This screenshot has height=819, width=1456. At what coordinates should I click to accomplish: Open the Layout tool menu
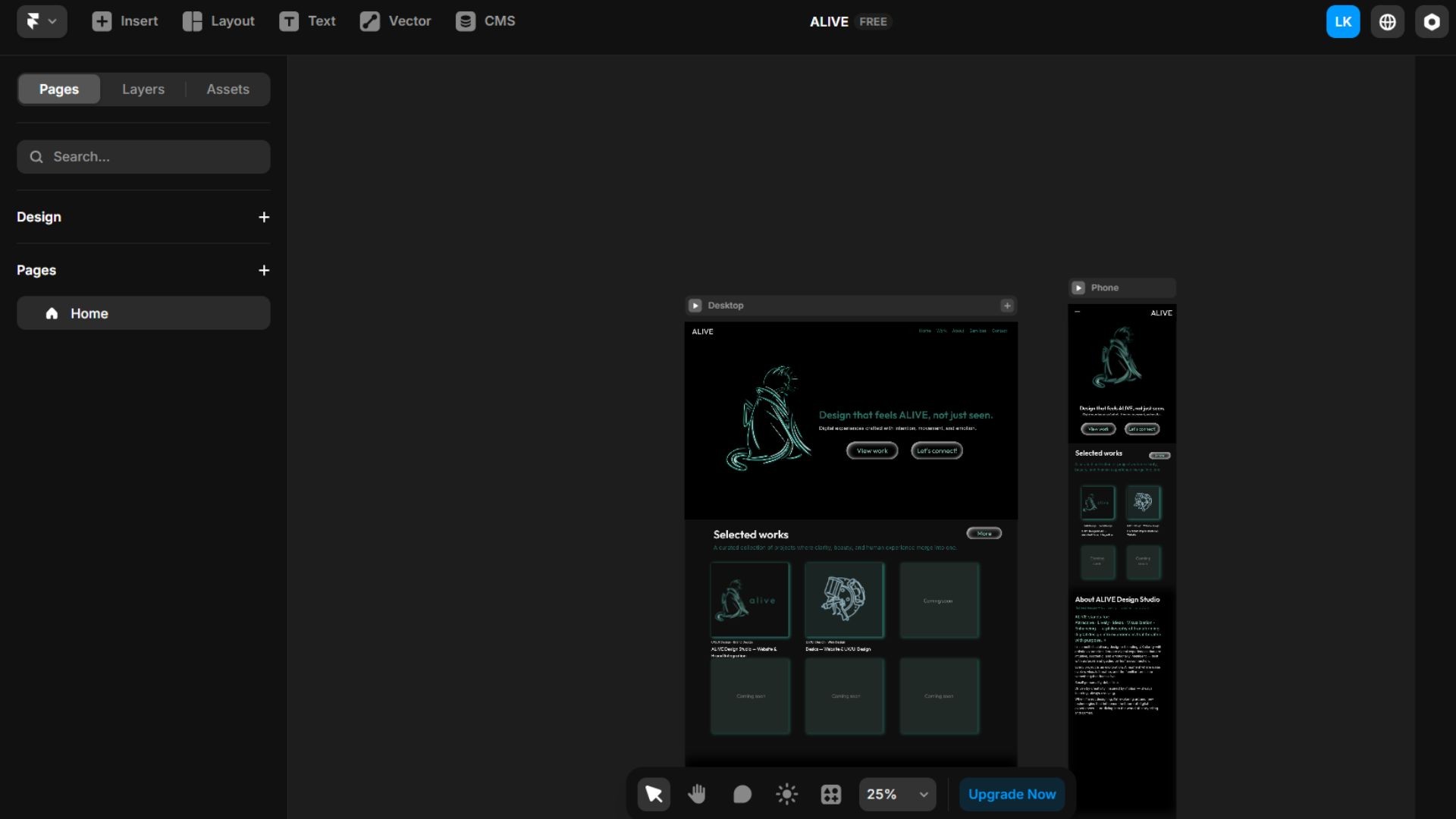218,21
